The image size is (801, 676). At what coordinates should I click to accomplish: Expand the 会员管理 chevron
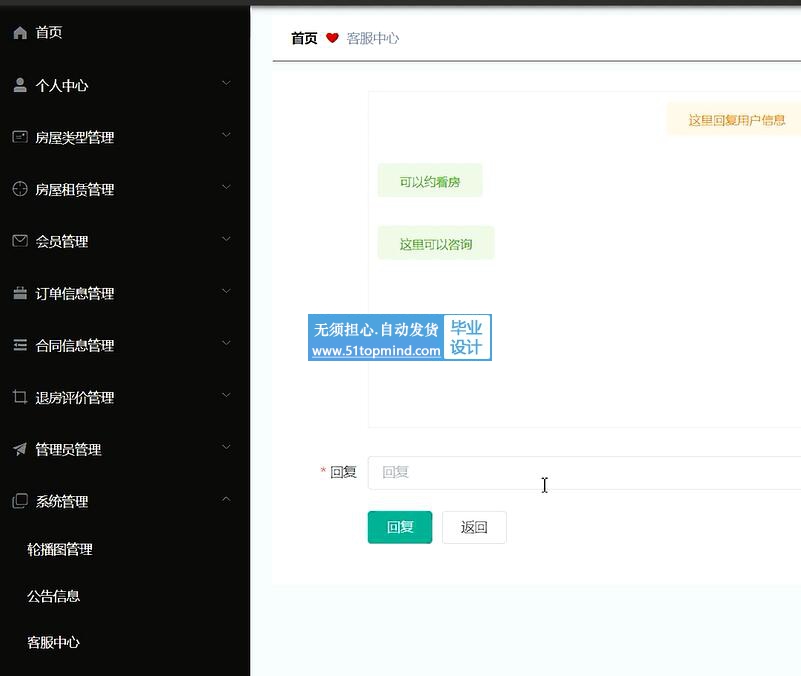(x=226, y=239)
